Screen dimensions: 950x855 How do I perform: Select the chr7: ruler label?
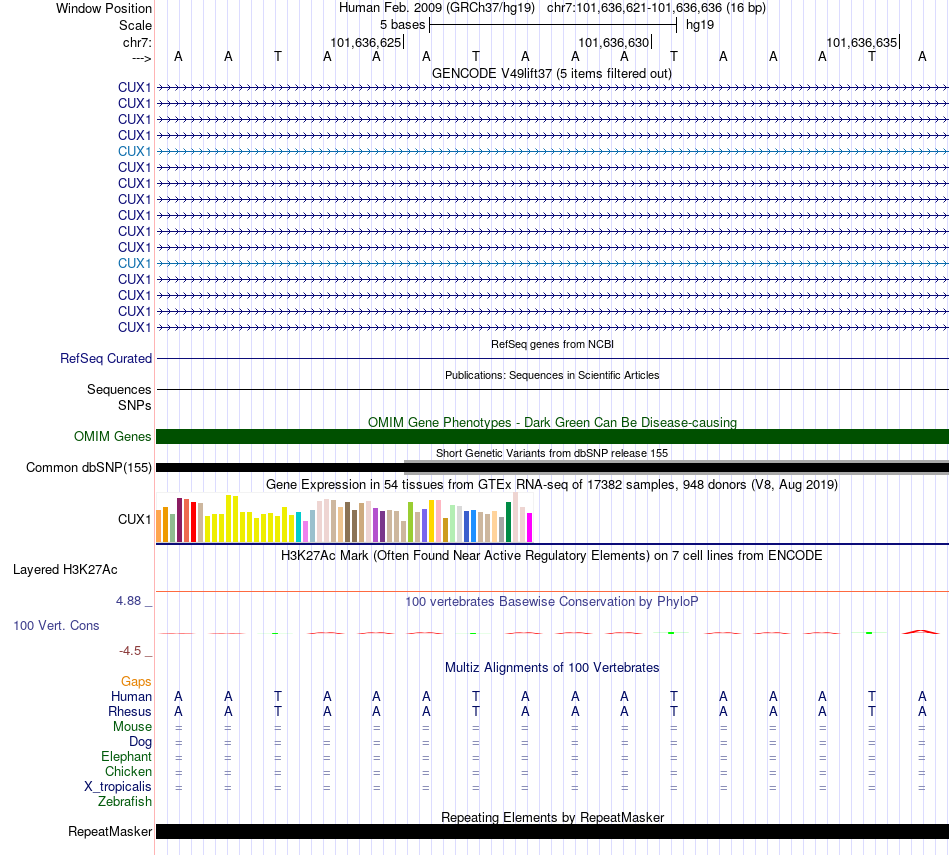click(x=137, y=42)
